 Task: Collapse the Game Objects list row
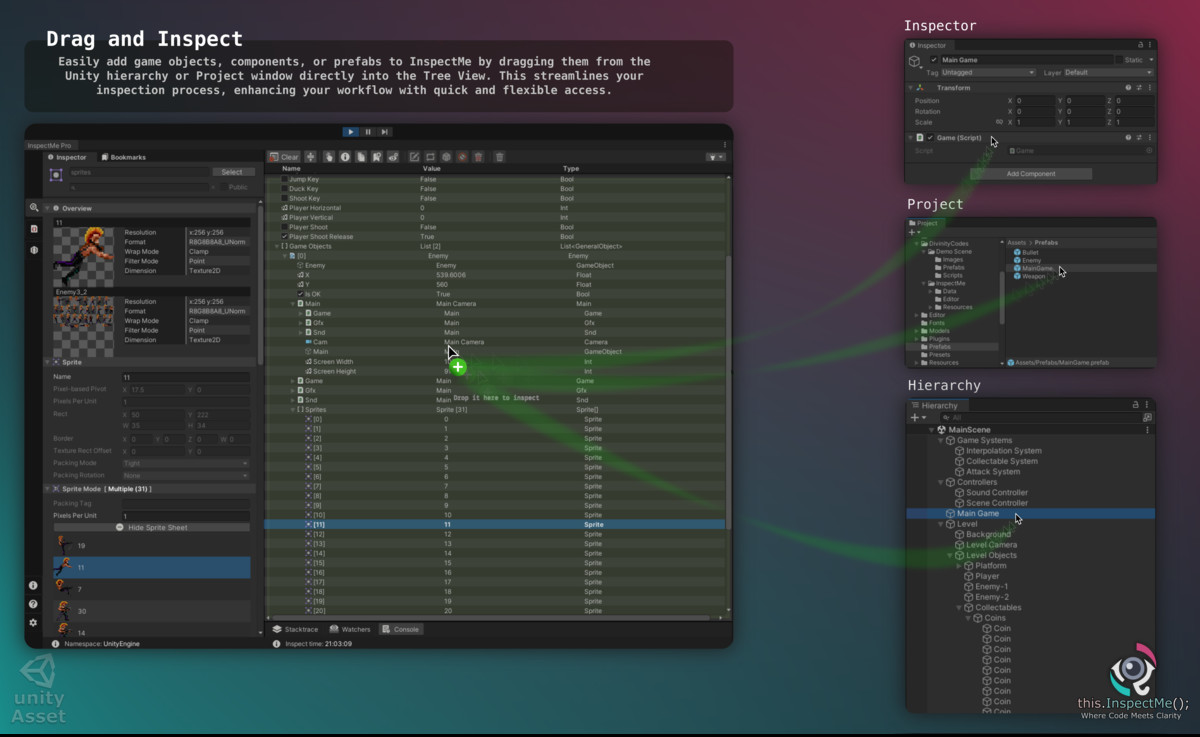(277, 246)
